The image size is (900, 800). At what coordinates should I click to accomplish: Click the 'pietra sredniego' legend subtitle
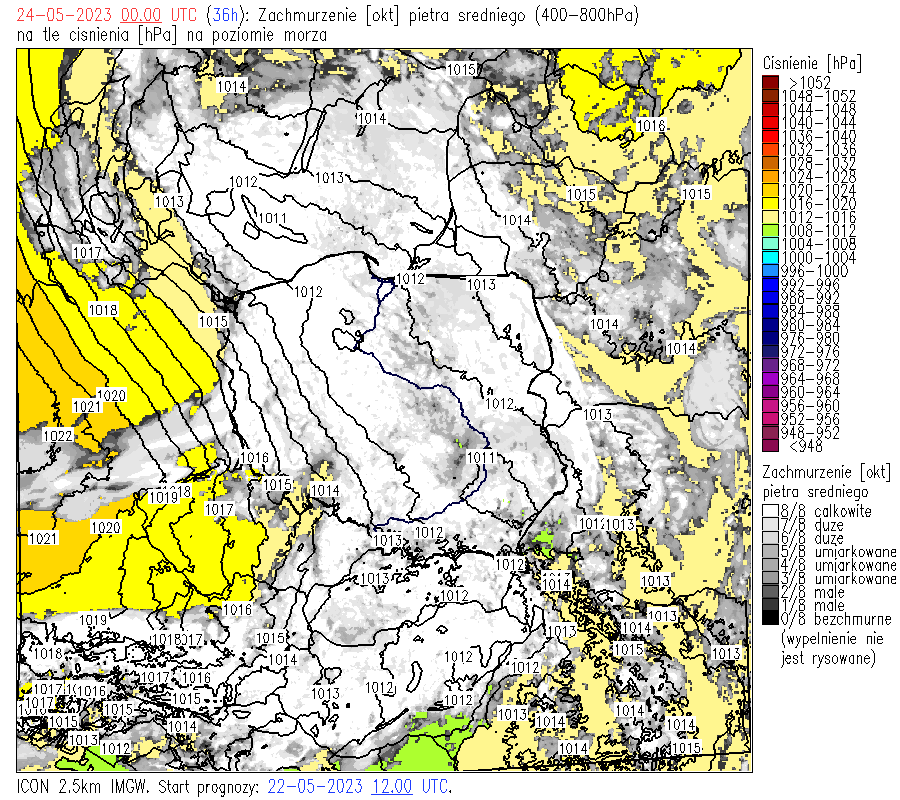[x=816, y=492]
